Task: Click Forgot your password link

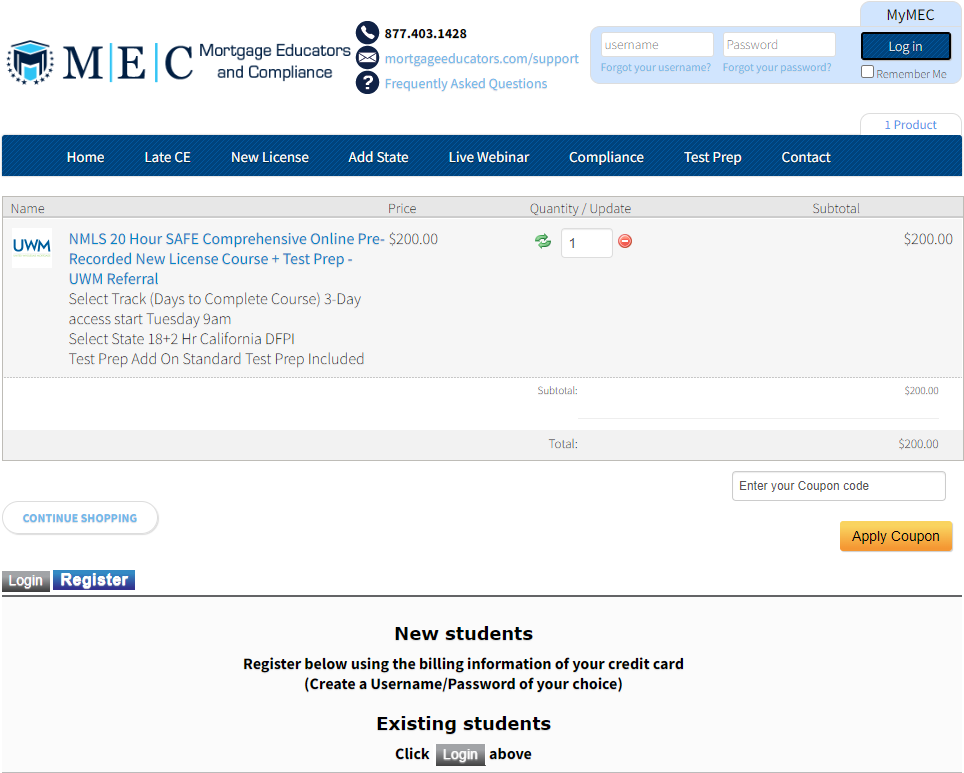Action: coord(776,67)
